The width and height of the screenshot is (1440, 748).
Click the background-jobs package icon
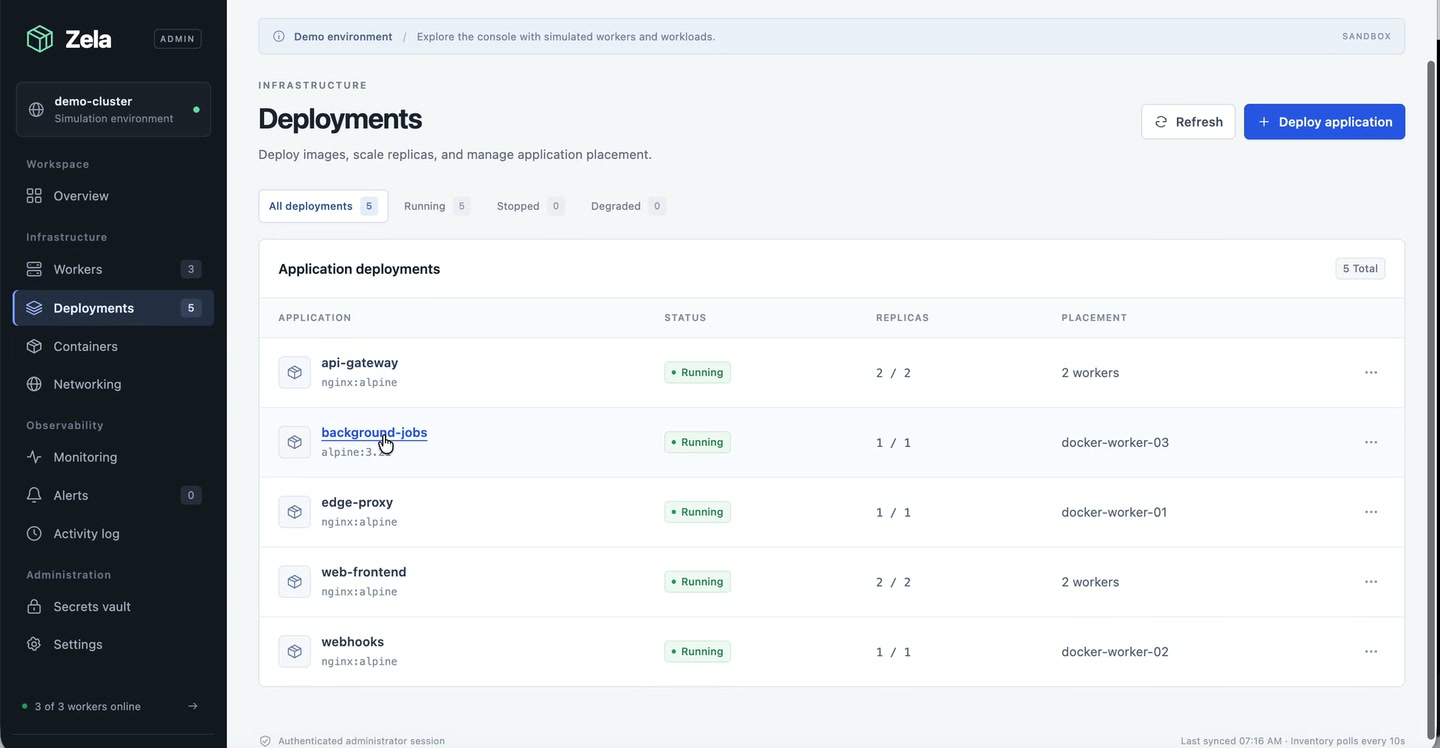[294, 442]
